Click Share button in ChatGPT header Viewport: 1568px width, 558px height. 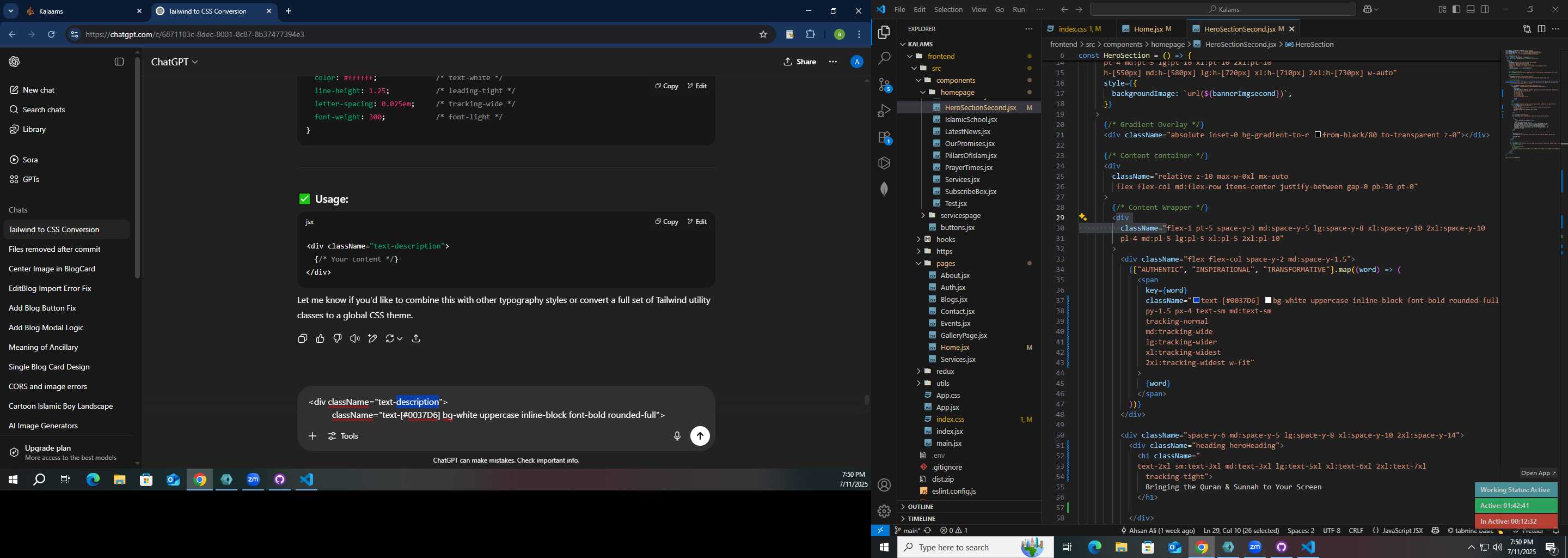[x=800, y=62]
